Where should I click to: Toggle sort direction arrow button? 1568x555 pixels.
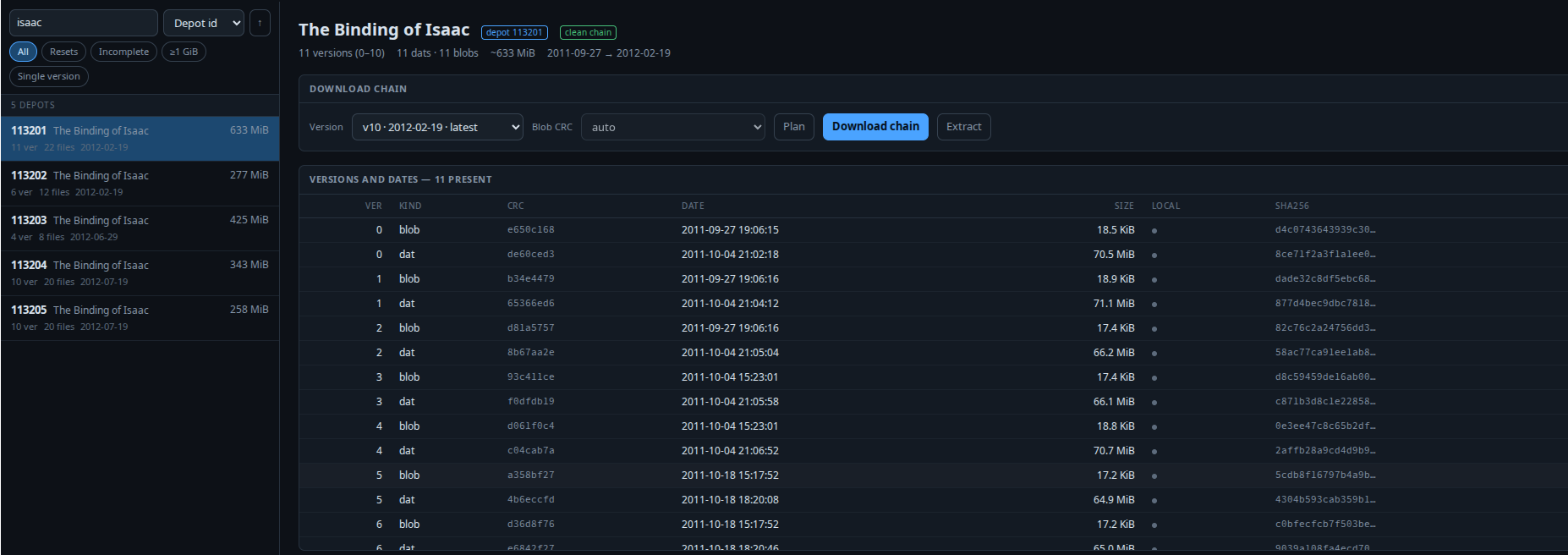pos(260,23)
